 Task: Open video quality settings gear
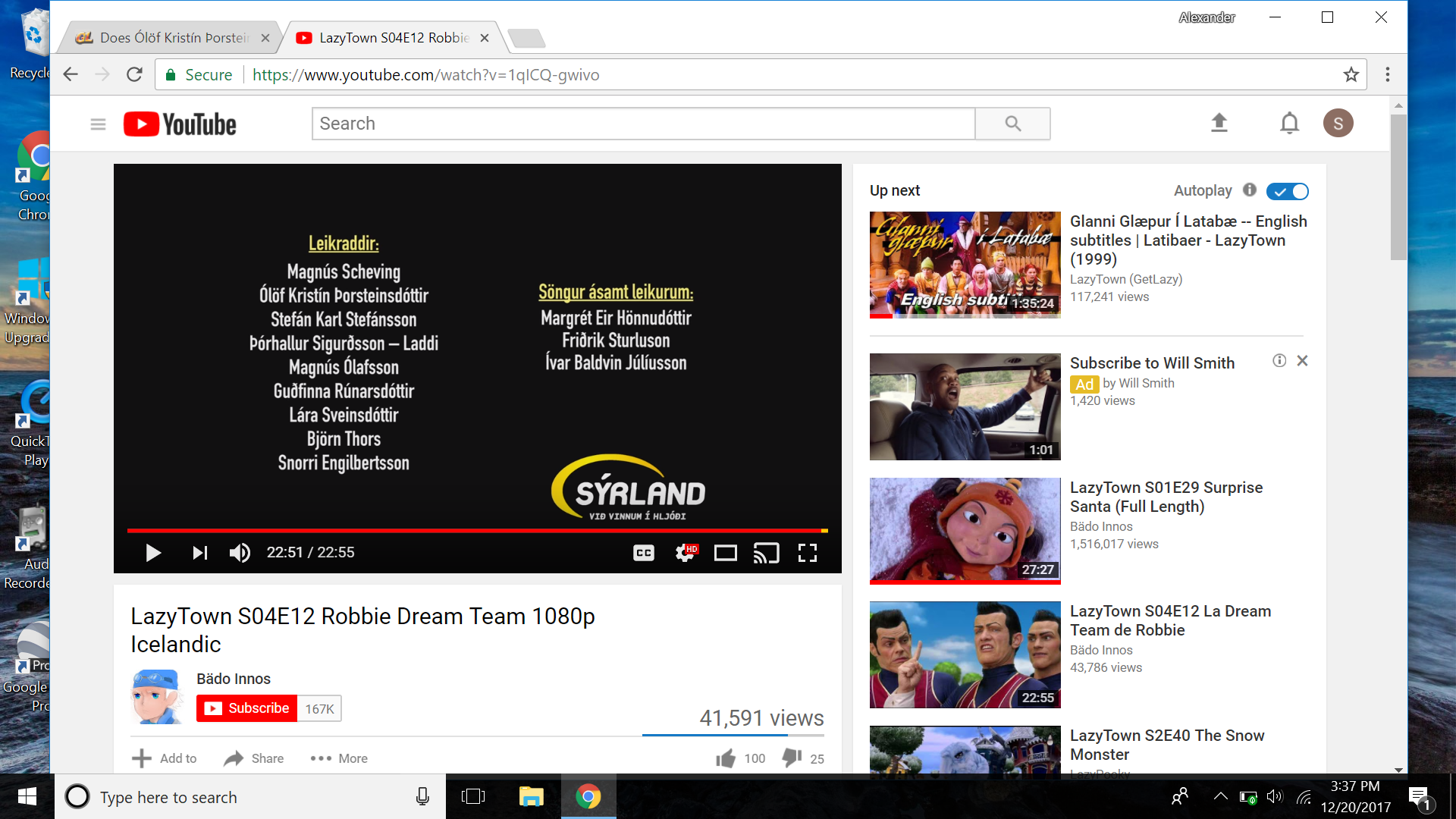685,553
